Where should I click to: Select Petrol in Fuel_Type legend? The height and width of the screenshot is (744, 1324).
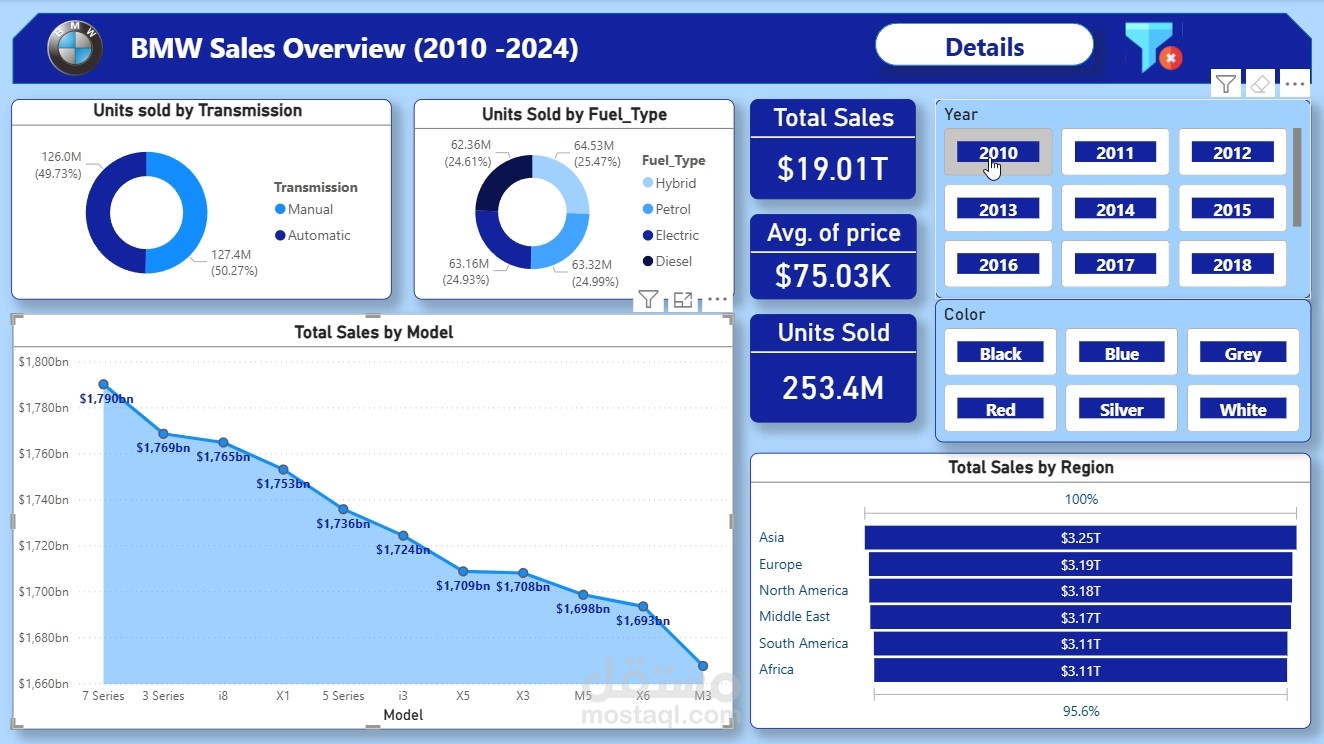click(x=666, y=209)
